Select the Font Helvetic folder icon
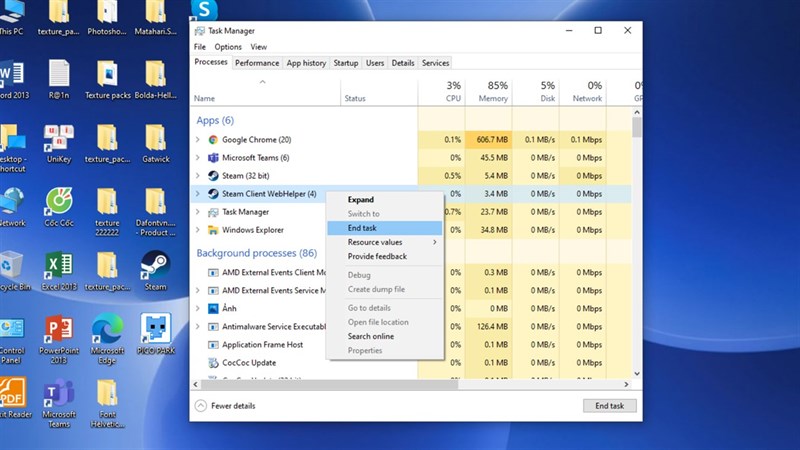 (107, 403)
